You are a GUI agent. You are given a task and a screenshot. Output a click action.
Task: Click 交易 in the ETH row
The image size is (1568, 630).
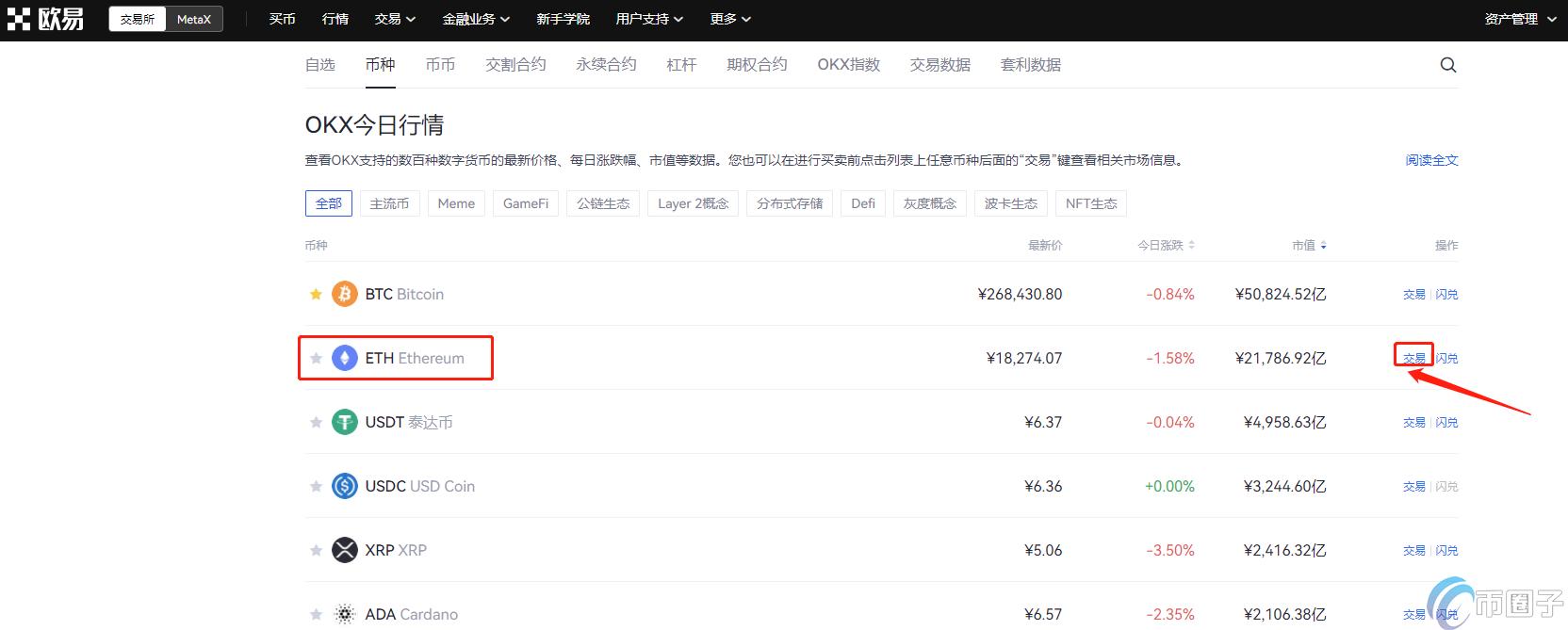point(1414,359)
